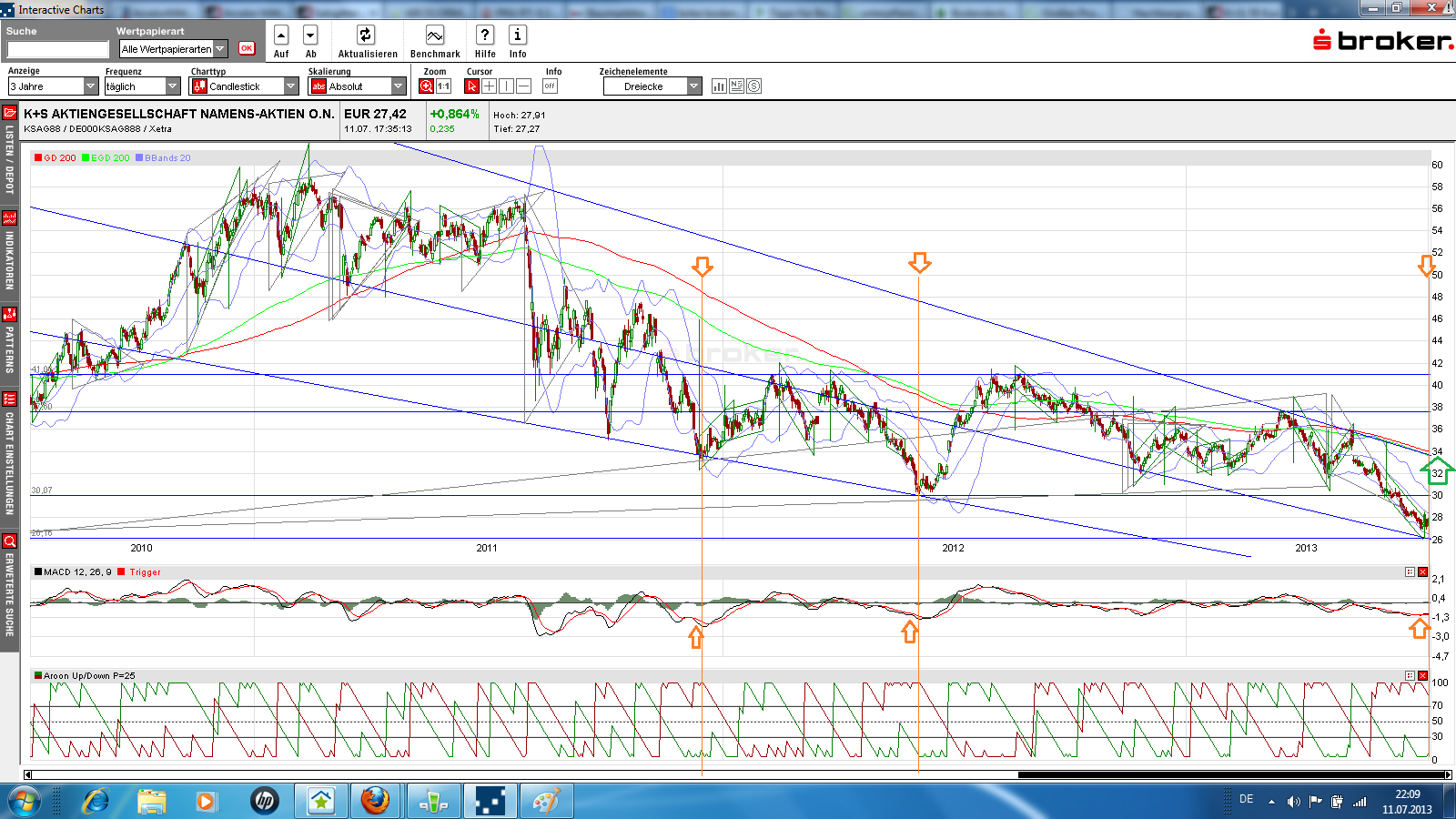
Task: Click the Tief: 27,27 value
Action: pos(517,129)
